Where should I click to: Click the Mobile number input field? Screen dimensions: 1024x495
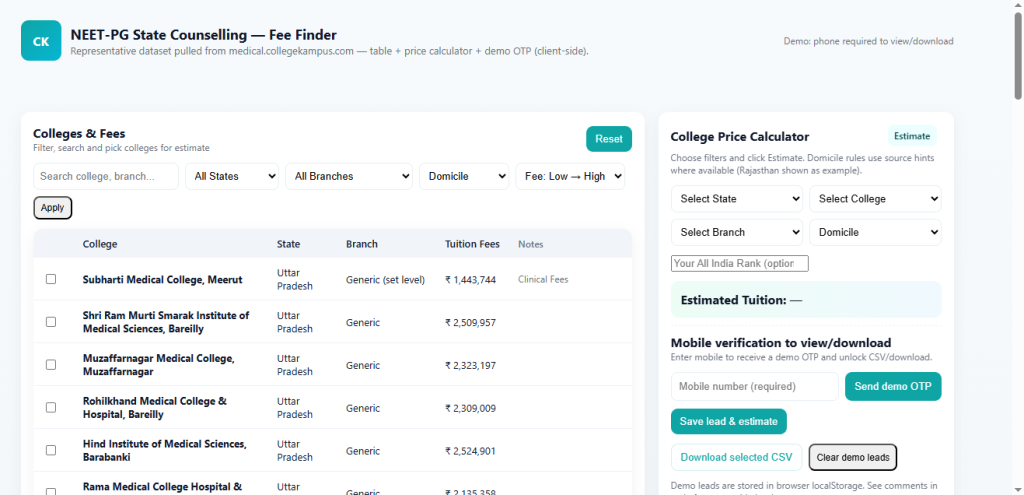click(x=754, y=387)
